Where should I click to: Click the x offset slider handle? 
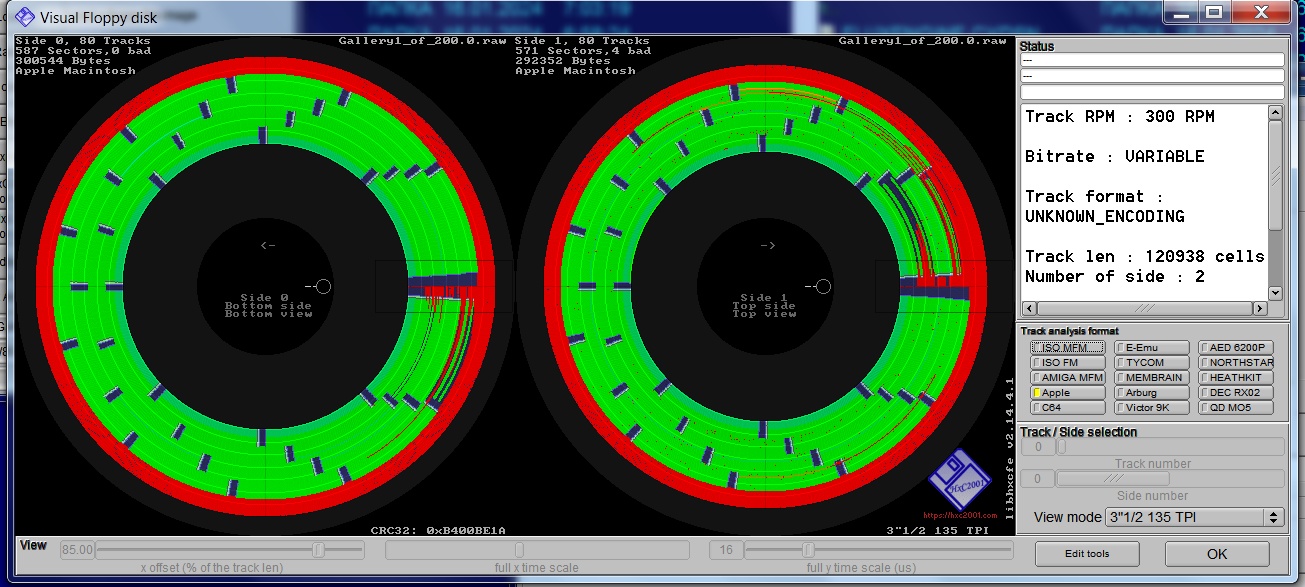(x=318, y=550)
